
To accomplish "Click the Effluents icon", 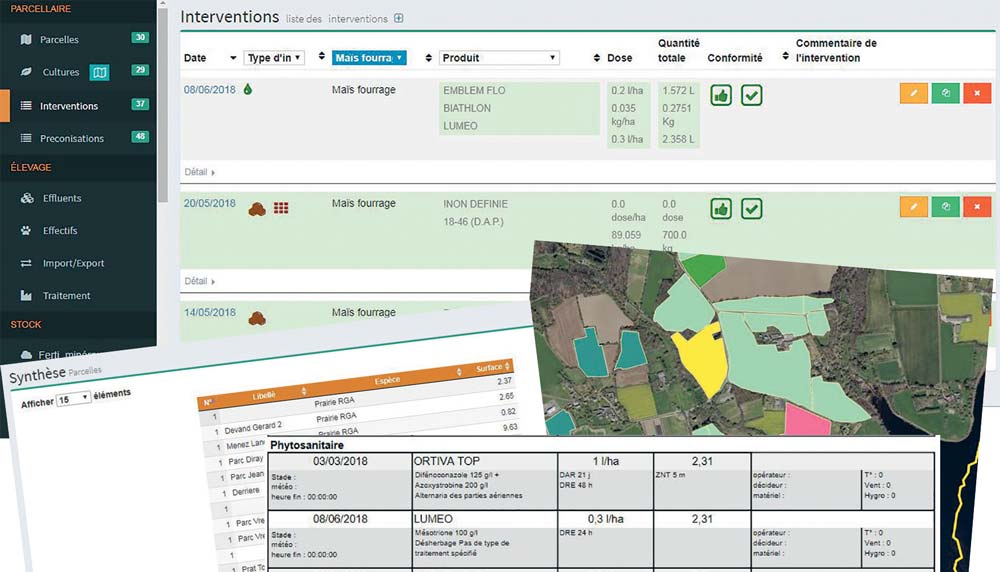I will (x=27, y=198).
